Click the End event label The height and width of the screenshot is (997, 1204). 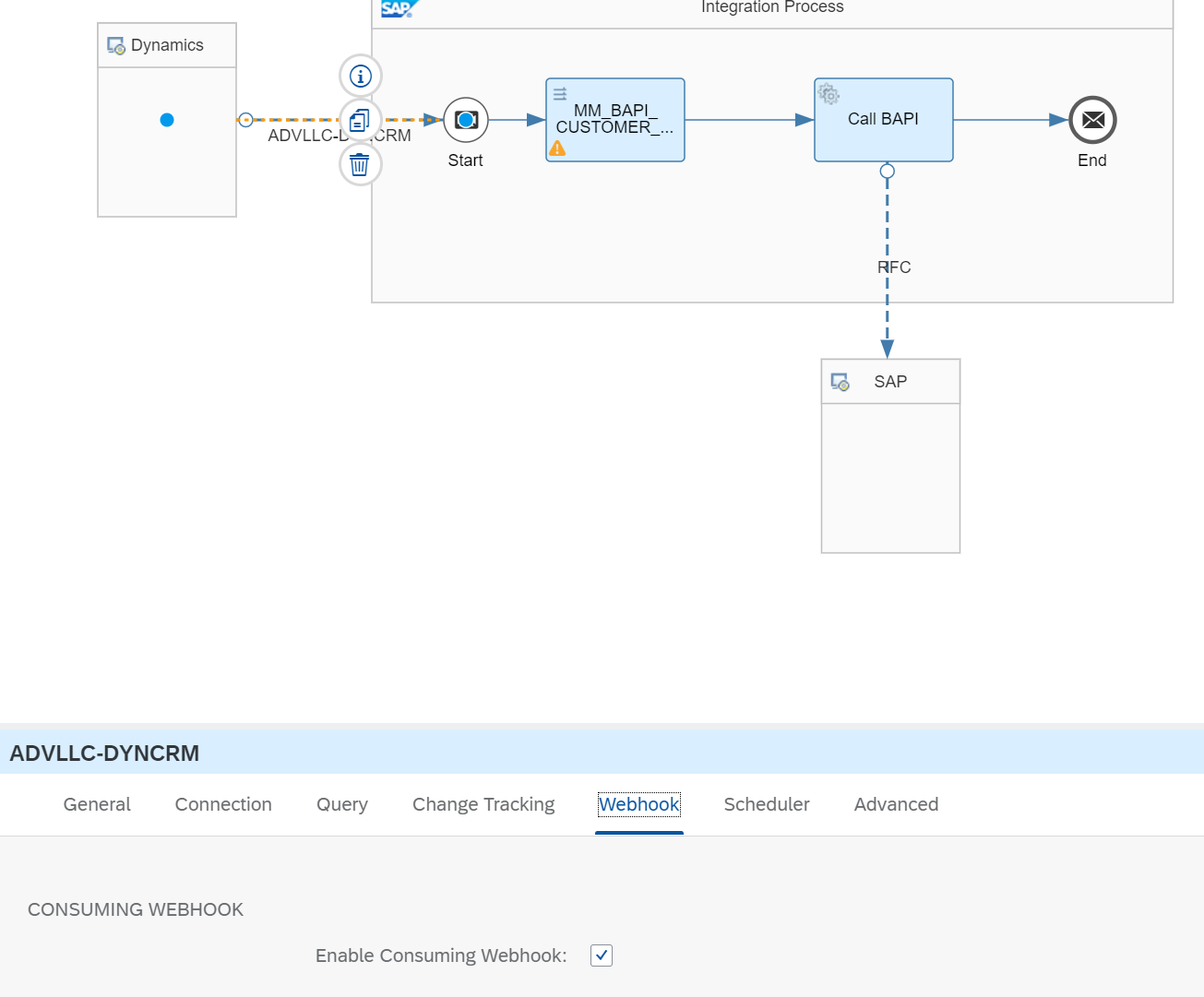(1092, 160)
